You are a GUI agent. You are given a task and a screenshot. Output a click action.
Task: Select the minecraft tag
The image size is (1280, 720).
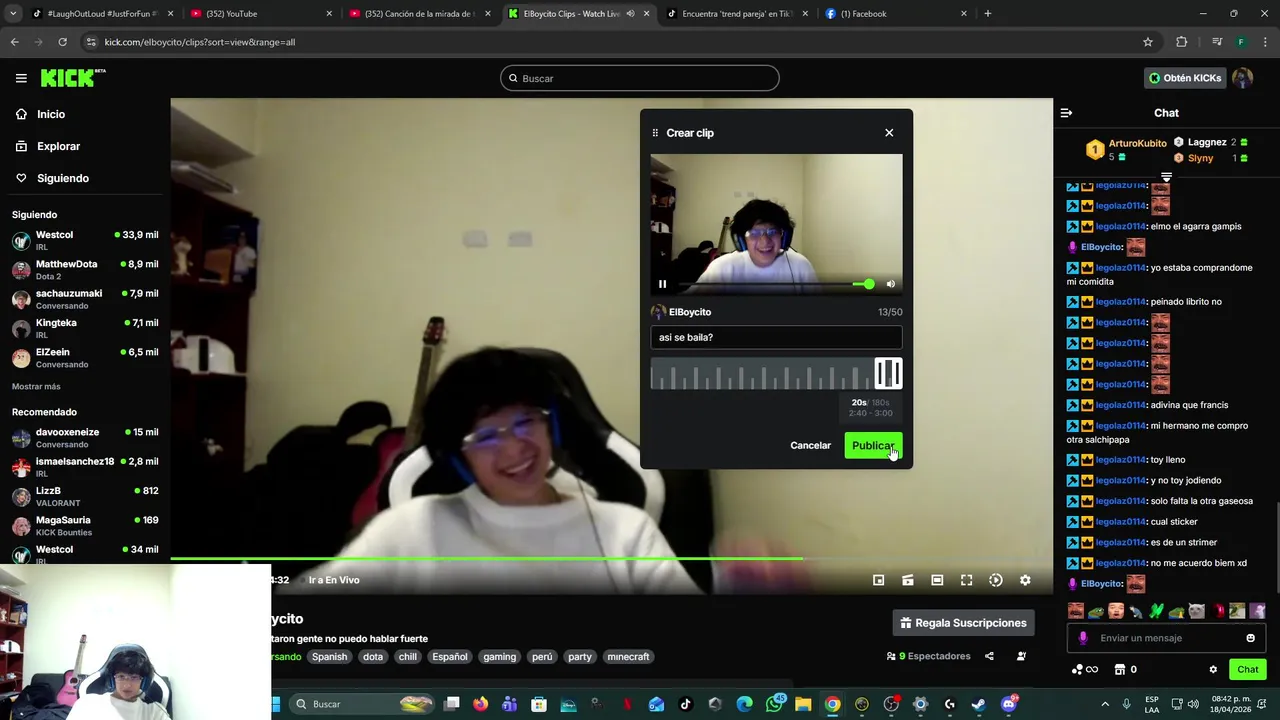click(628, 657)
